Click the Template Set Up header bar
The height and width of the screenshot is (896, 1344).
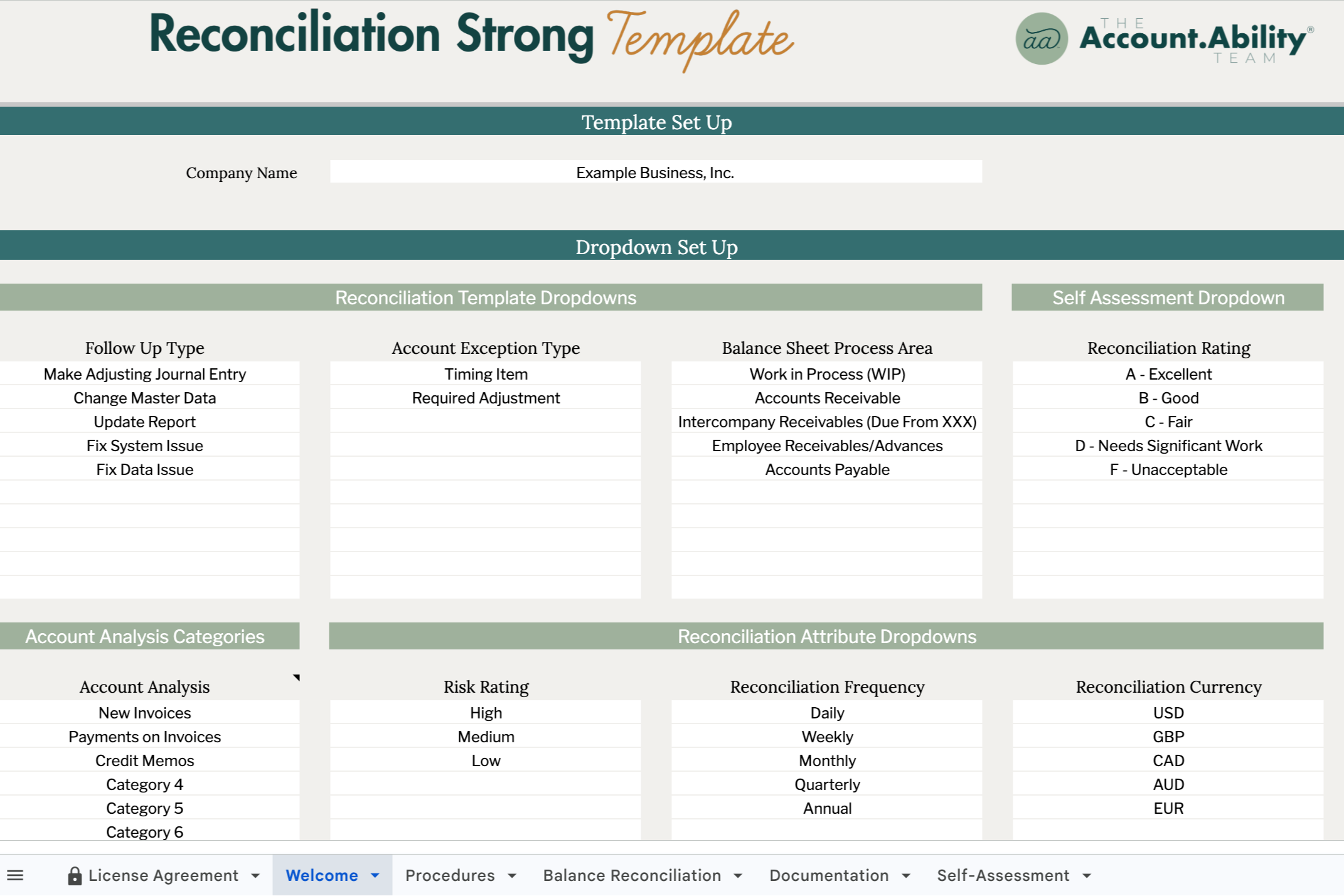coord(656,122)
